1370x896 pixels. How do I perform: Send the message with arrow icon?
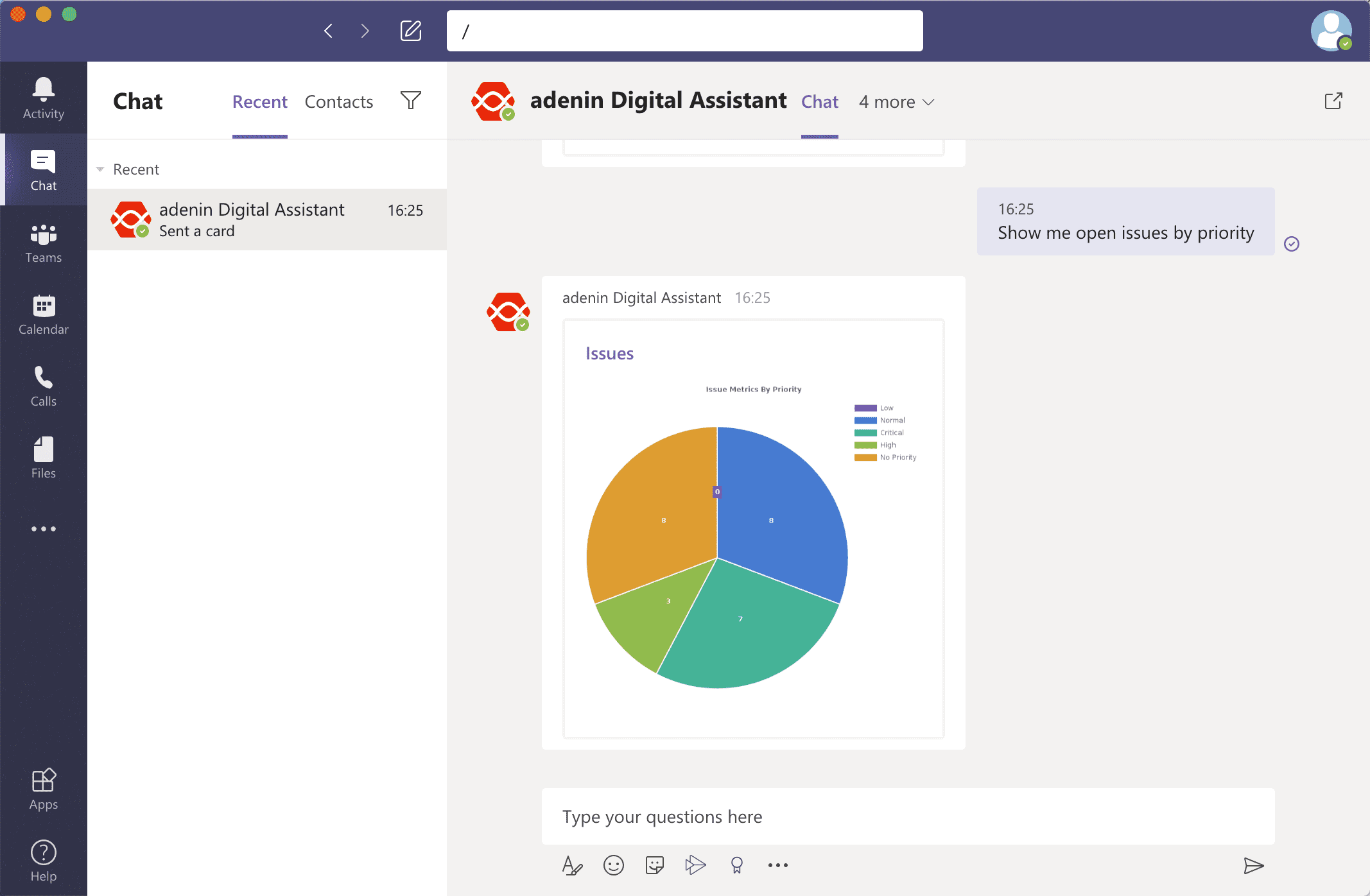(1254, 866)
